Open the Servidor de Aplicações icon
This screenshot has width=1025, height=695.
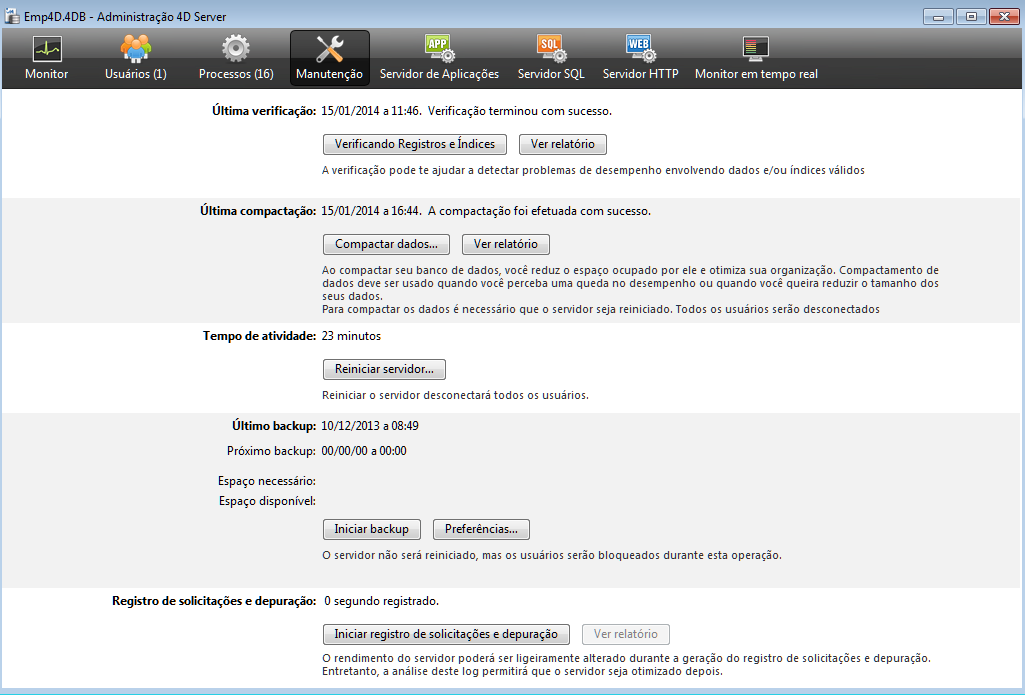pos(440,48)
